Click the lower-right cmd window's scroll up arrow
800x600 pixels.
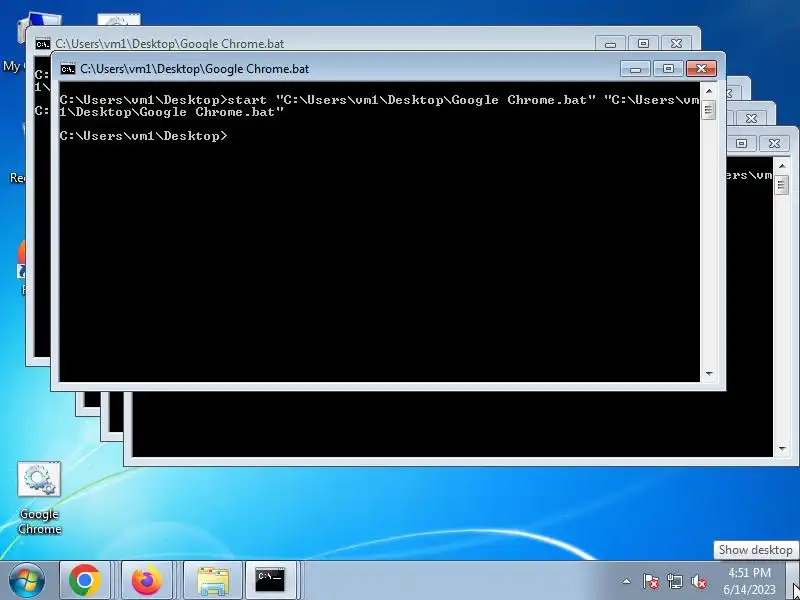[782, 166]
